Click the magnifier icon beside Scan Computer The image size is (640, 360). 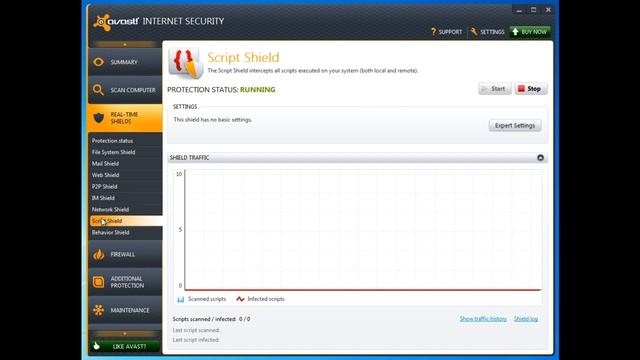98,90
